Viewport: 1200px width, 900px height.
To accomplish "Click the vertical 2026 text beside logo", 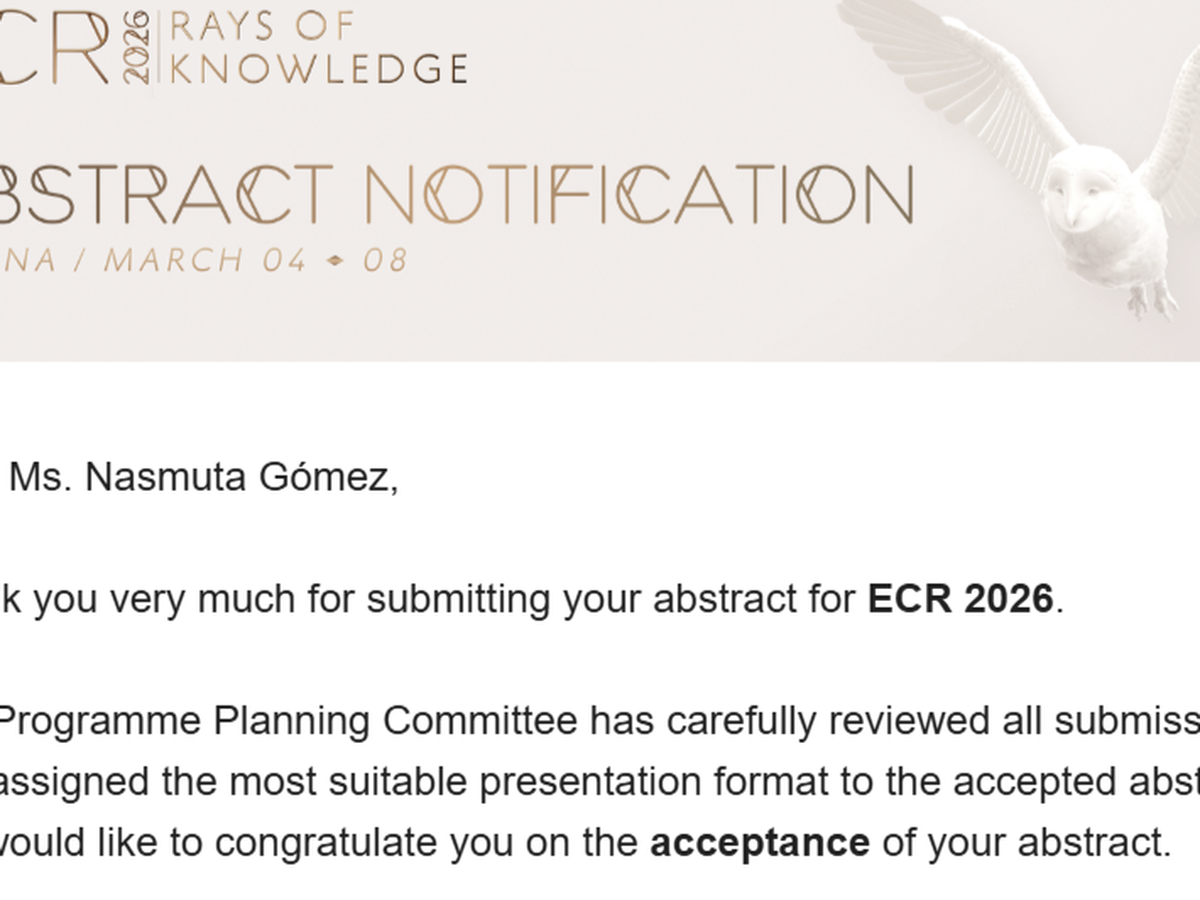I will point(138,48).
